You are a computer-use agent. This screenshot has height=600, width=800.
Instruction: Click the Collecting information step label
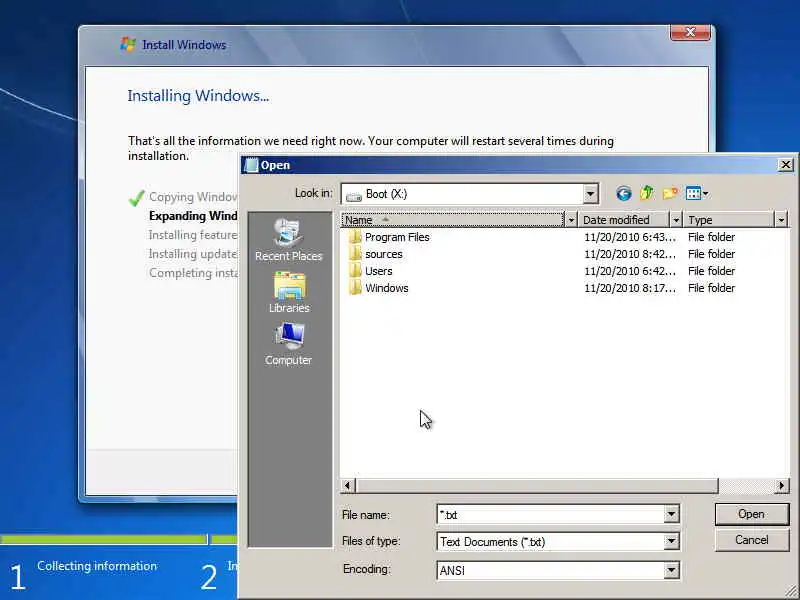click(x=97, y=566)
